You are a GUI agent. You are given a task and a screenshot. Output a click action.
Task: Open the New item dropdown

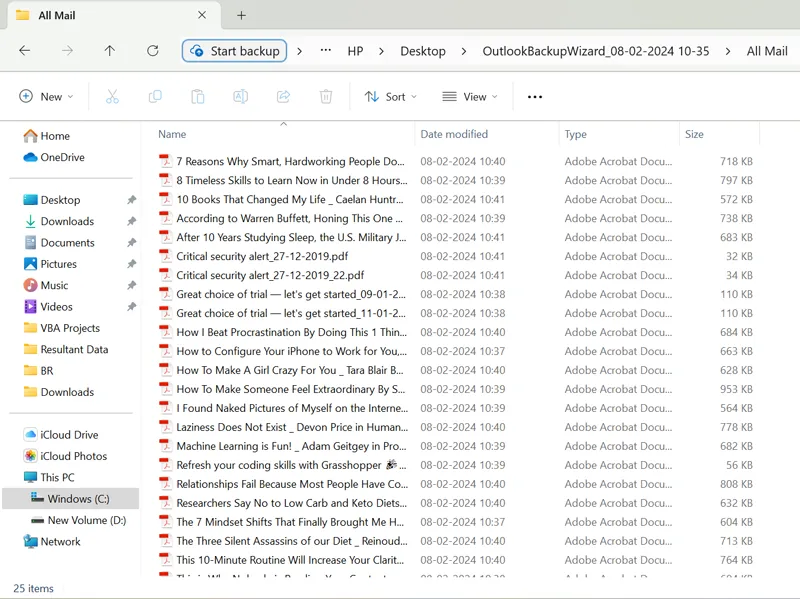coord(46,97)
